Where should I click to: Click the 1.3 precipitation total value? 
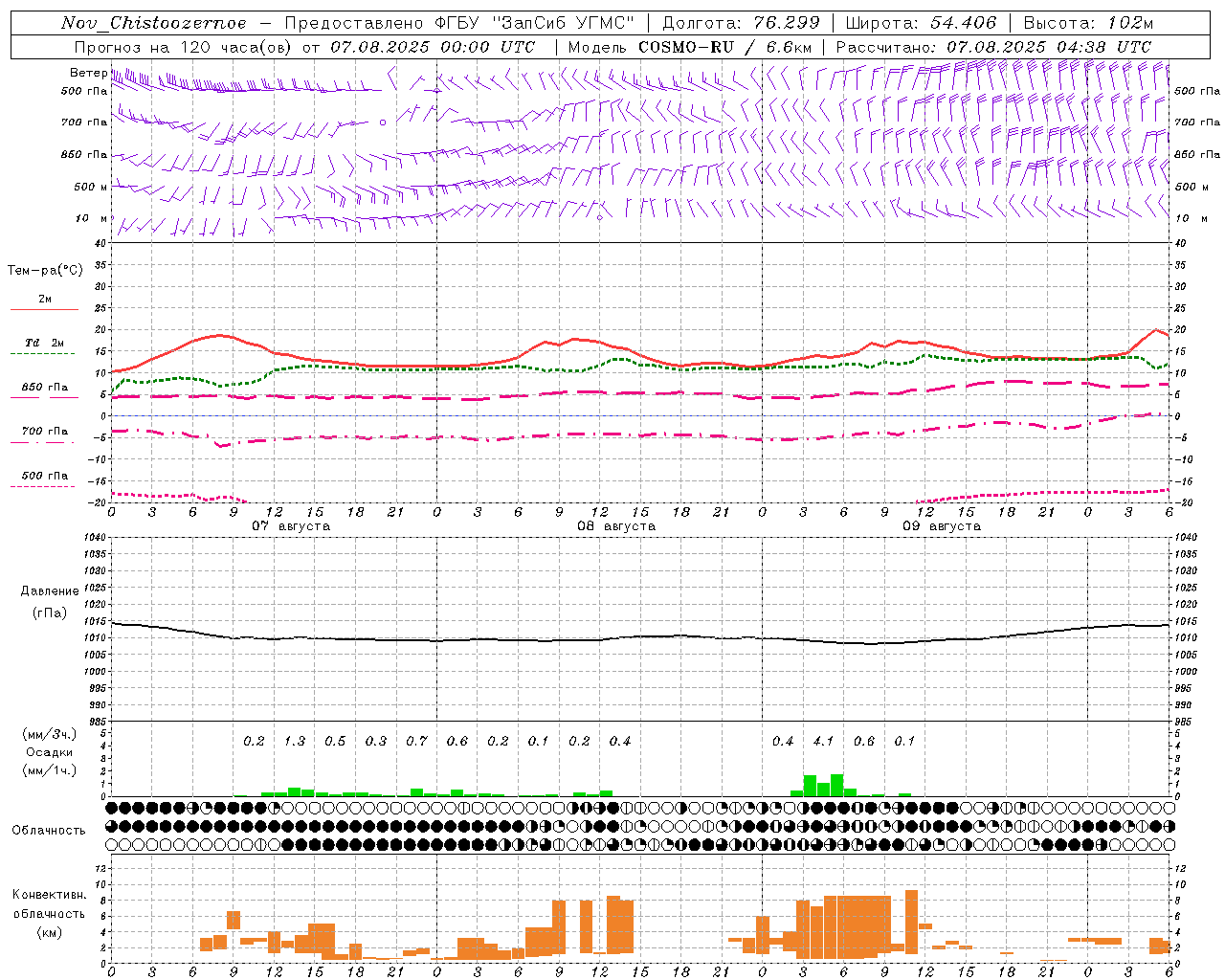coord(295,741)
